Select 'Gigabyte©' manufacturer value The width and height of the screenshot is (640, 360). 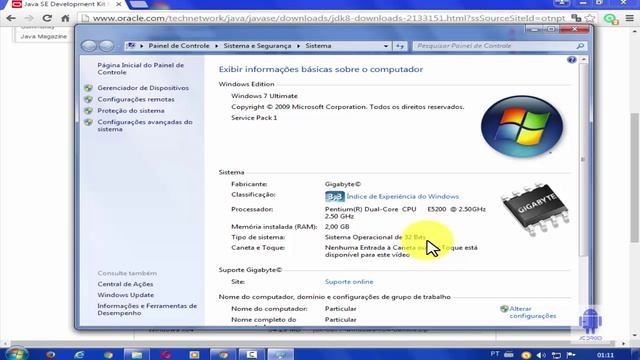(x=343, y=184)
